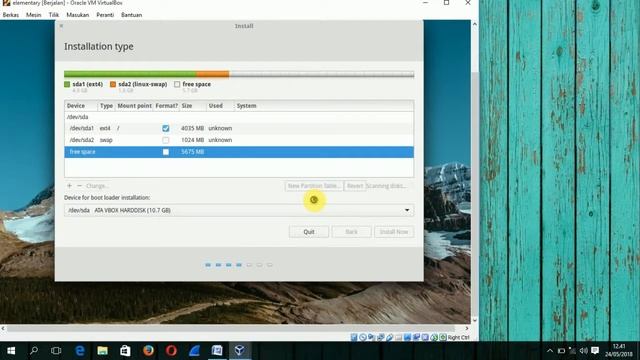
Task: Click the shared folders indicator in VirtualBox status bar
Action: 398,337
